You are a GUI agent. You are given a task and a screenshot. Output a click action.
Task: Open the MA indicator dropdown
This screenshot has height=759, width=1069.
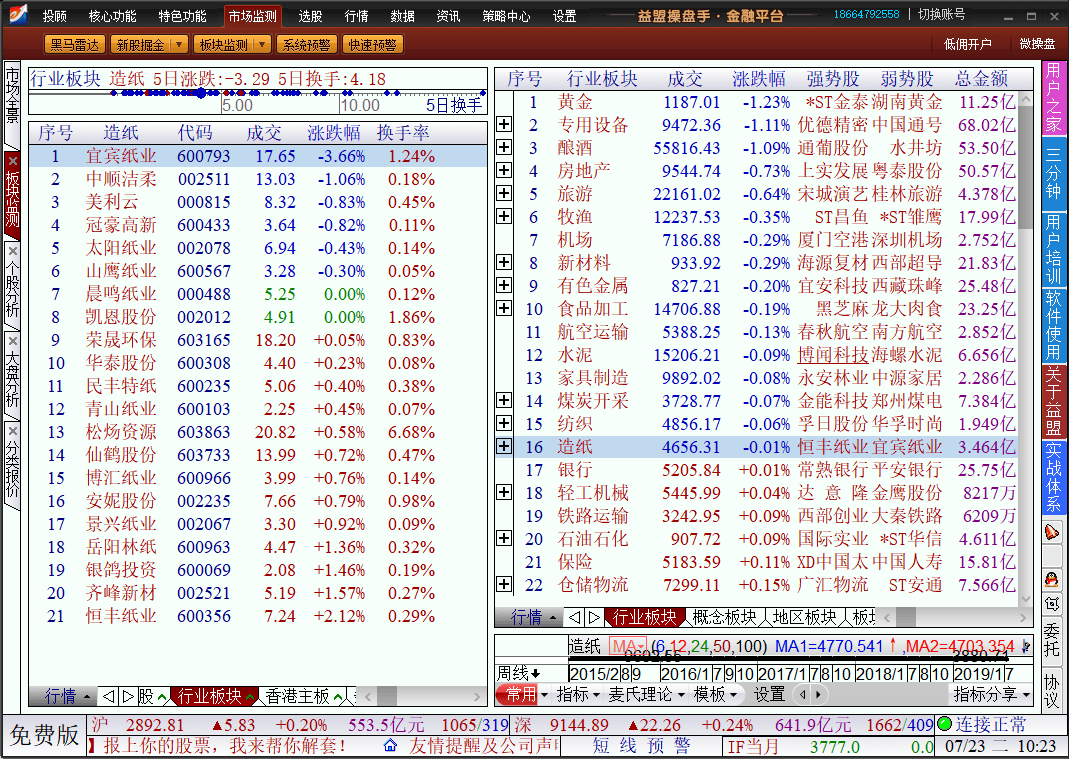tap(628, 646)
